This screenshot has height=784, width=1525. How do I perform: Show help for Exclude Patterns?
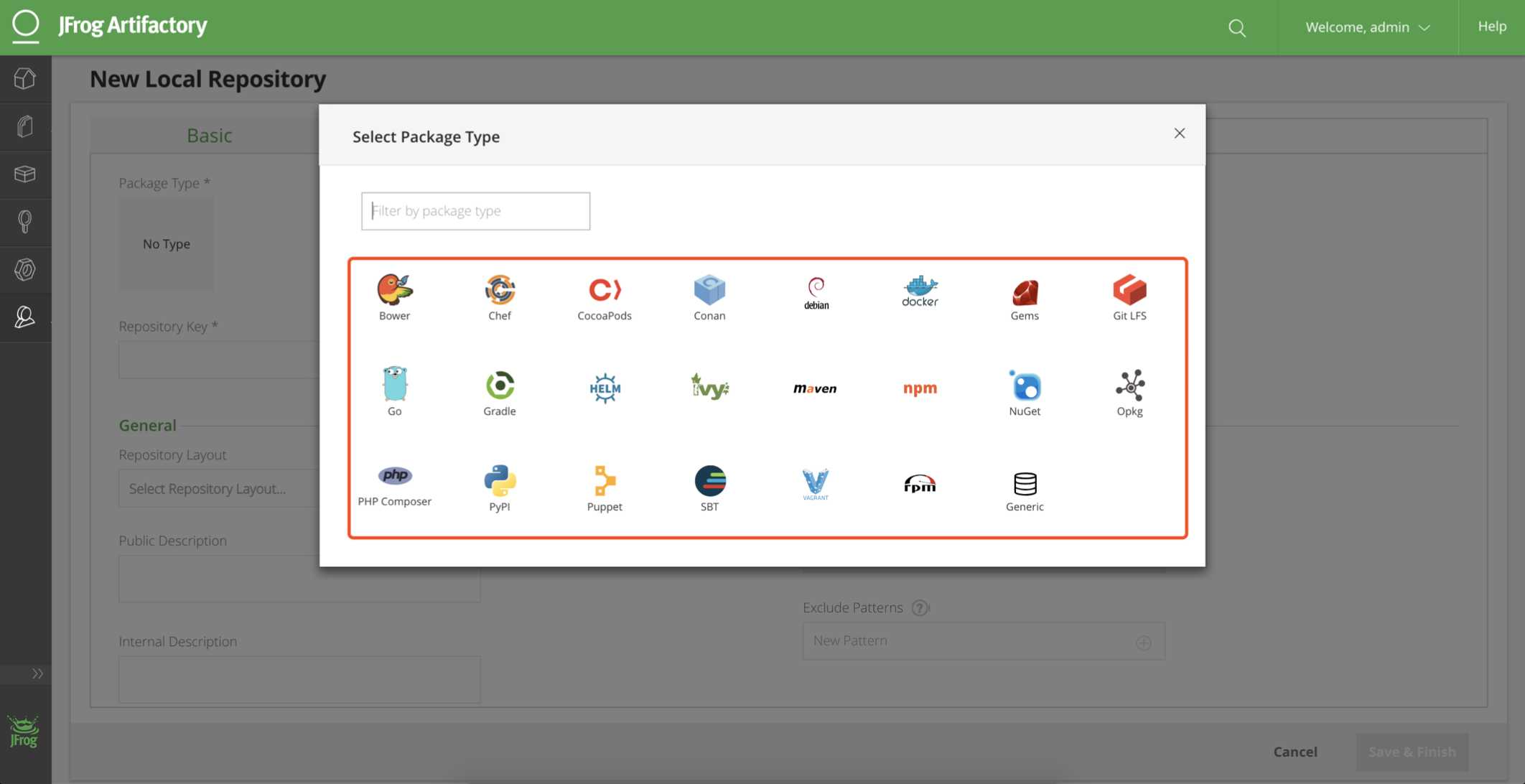[x=920, y=608]
